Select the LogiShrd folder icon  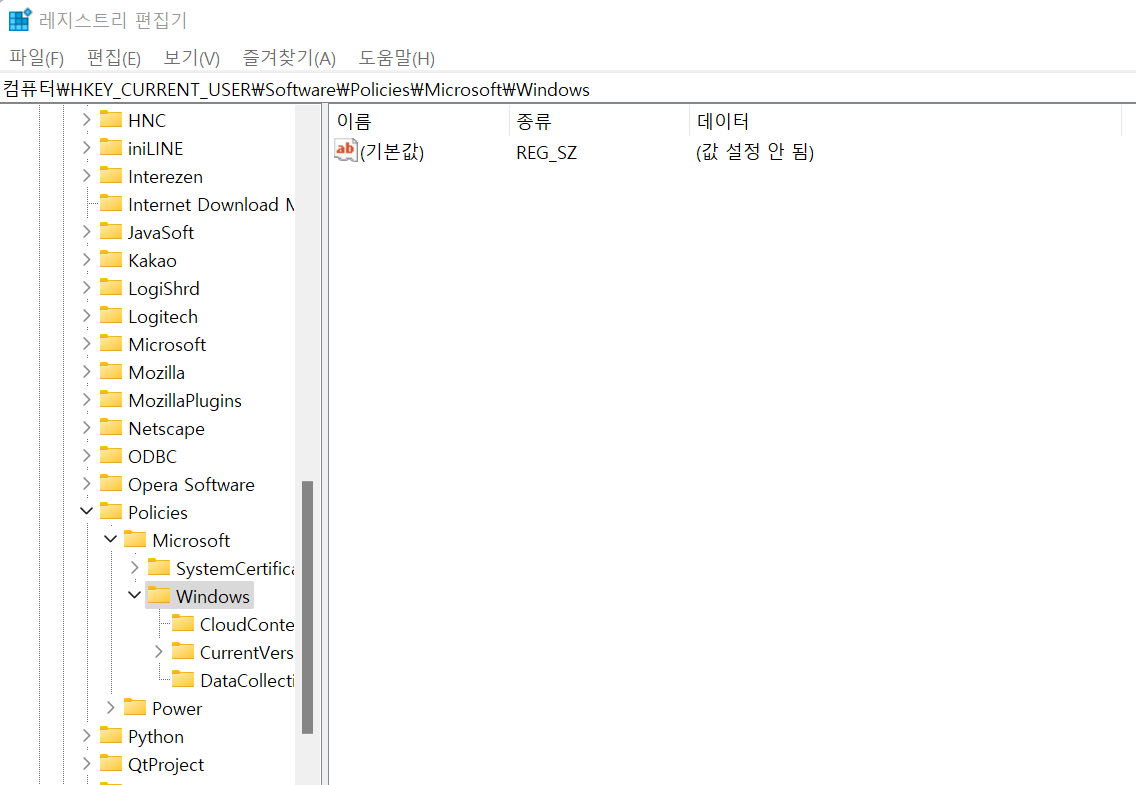pos(111,287)
